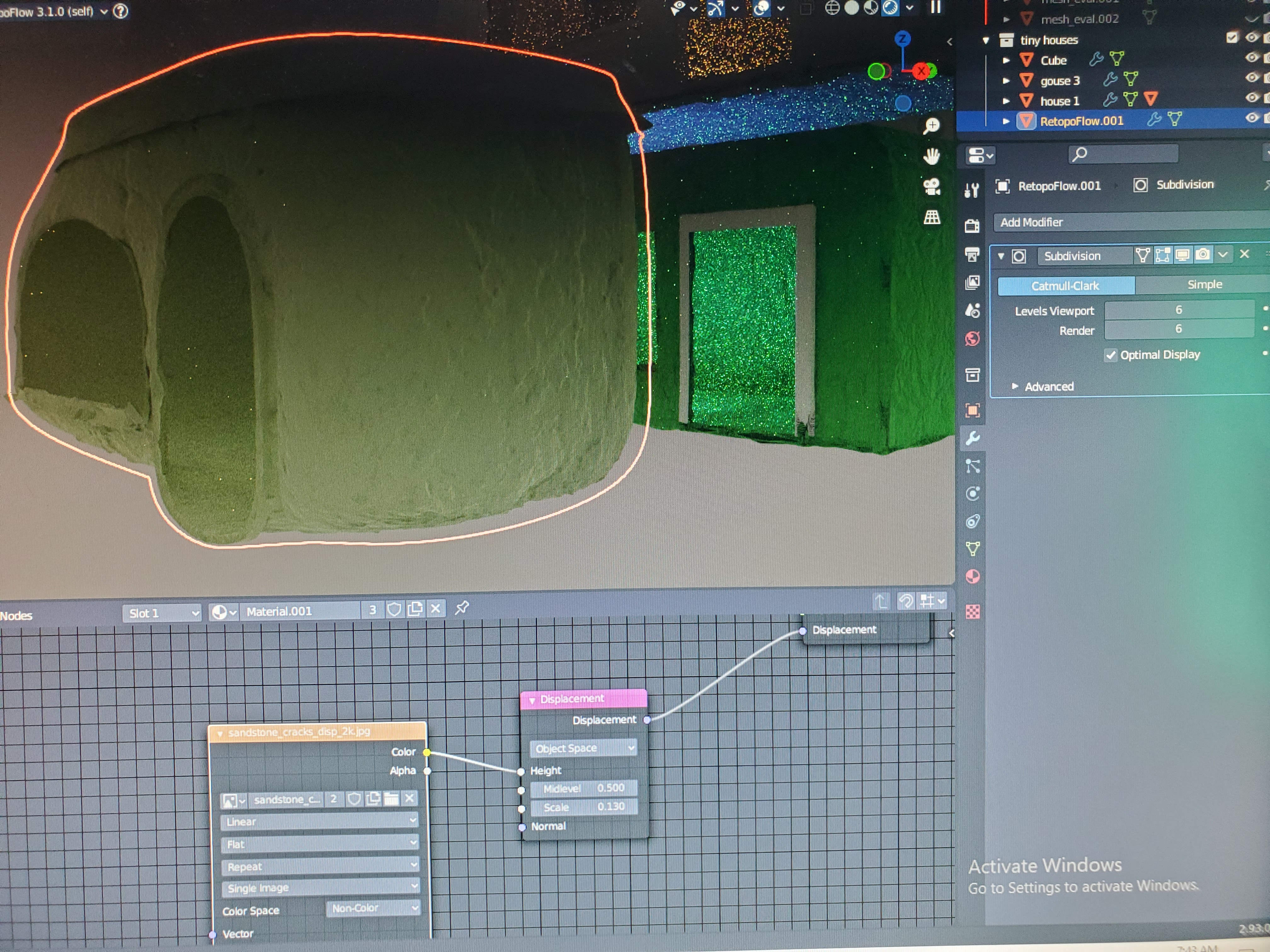
Task: Open the Modifier properties wrench tab
Action: coord(973,439)
